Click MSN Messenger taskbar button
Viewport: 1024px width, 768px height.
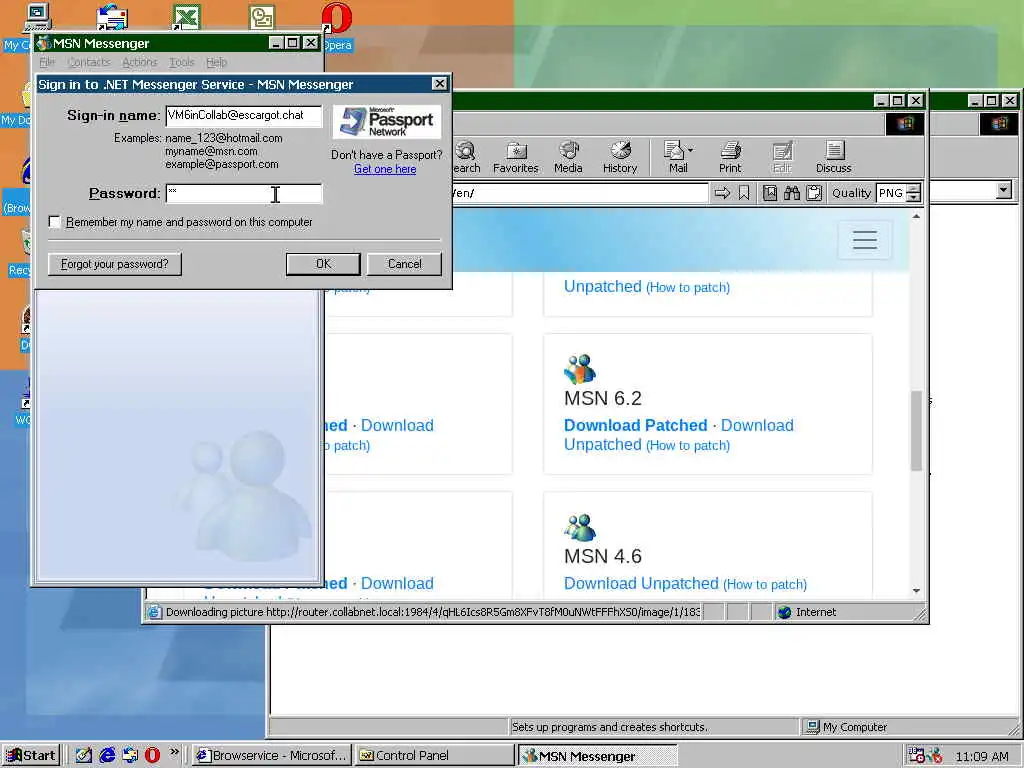(x=597, y=756)
